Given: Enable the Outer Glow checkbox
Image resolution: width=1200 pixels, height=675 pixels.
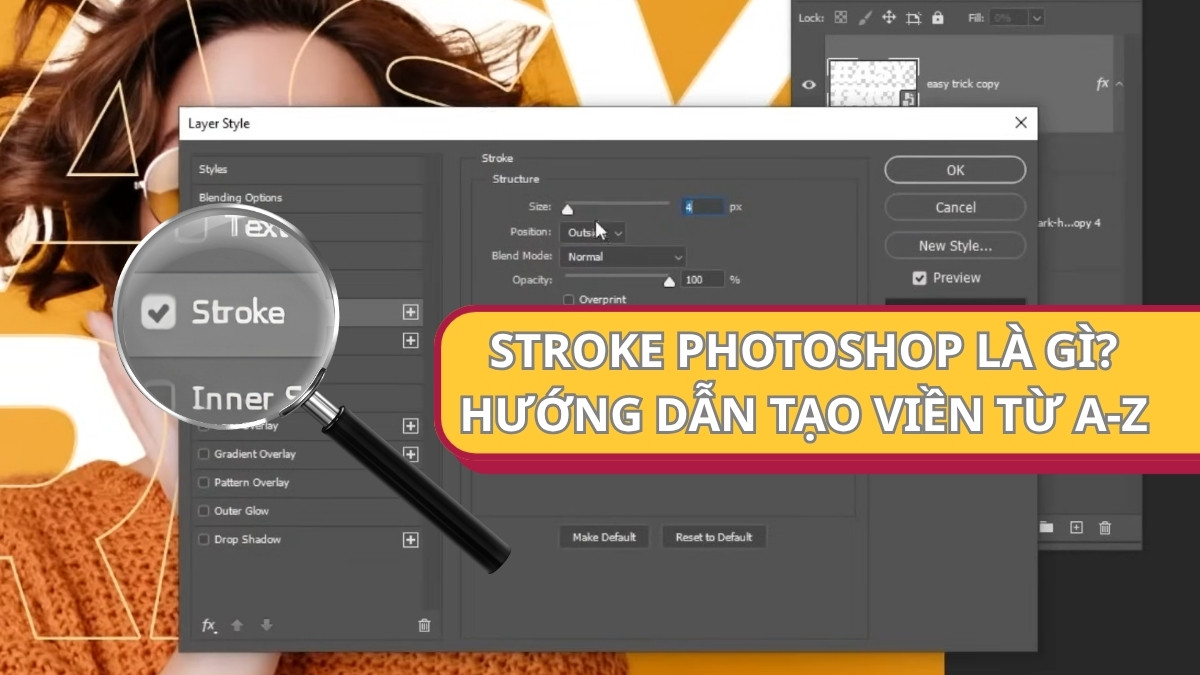Looking at the screenshot, I should tap(204, 511).
